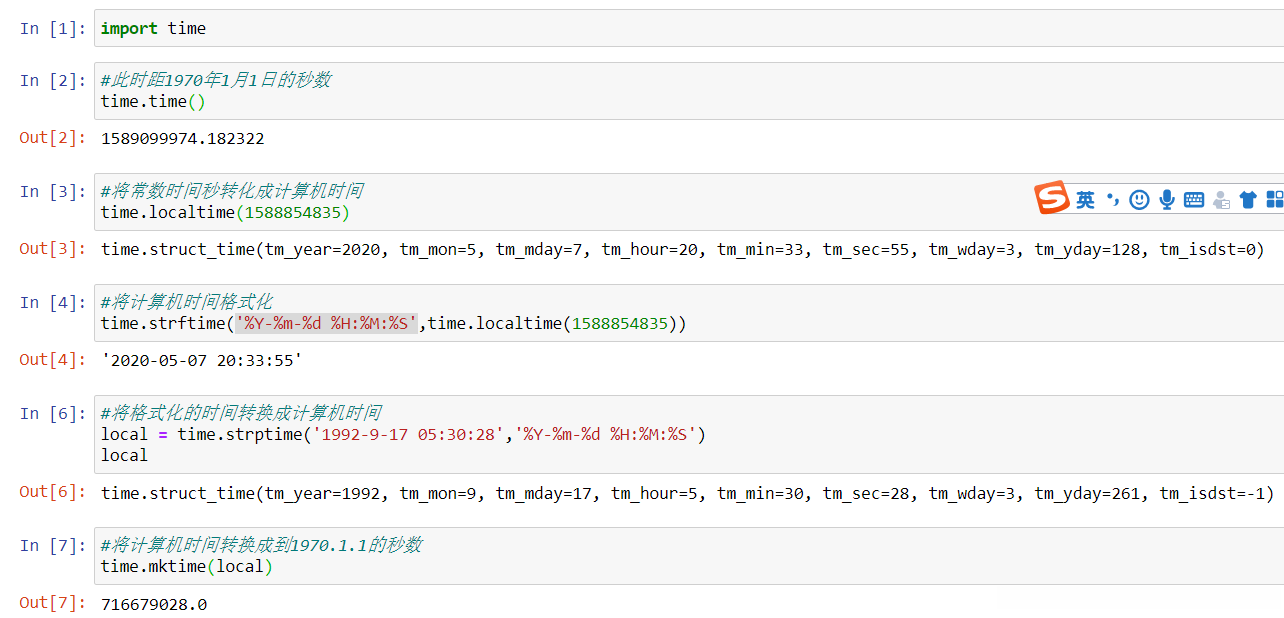Screen dimensions: 1284x618
Task: Open the soft keyboard icon
Action: pyautogui.click(x=1193, y=200)
